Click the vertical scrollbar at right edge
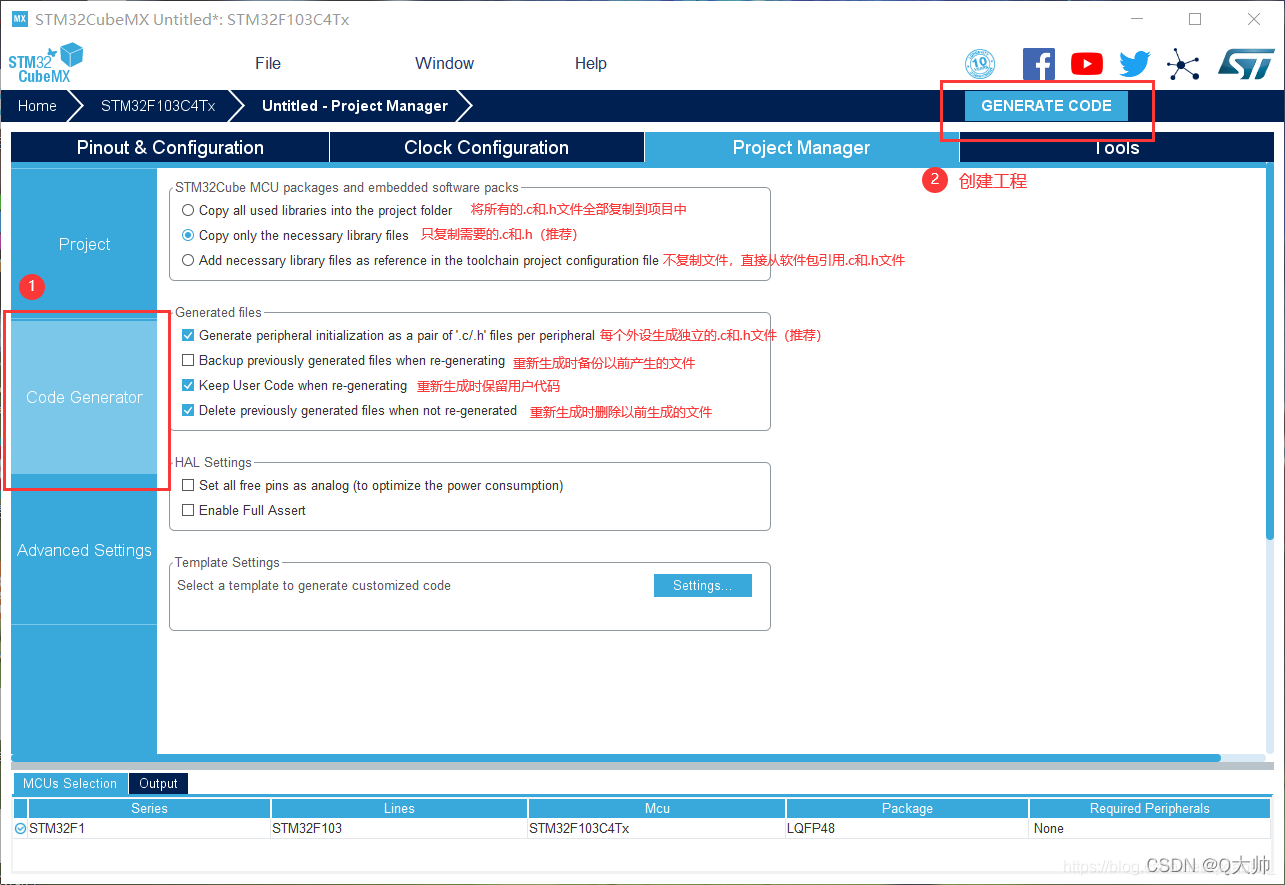Screen dimensions: 1285x885 [1269, 350]
